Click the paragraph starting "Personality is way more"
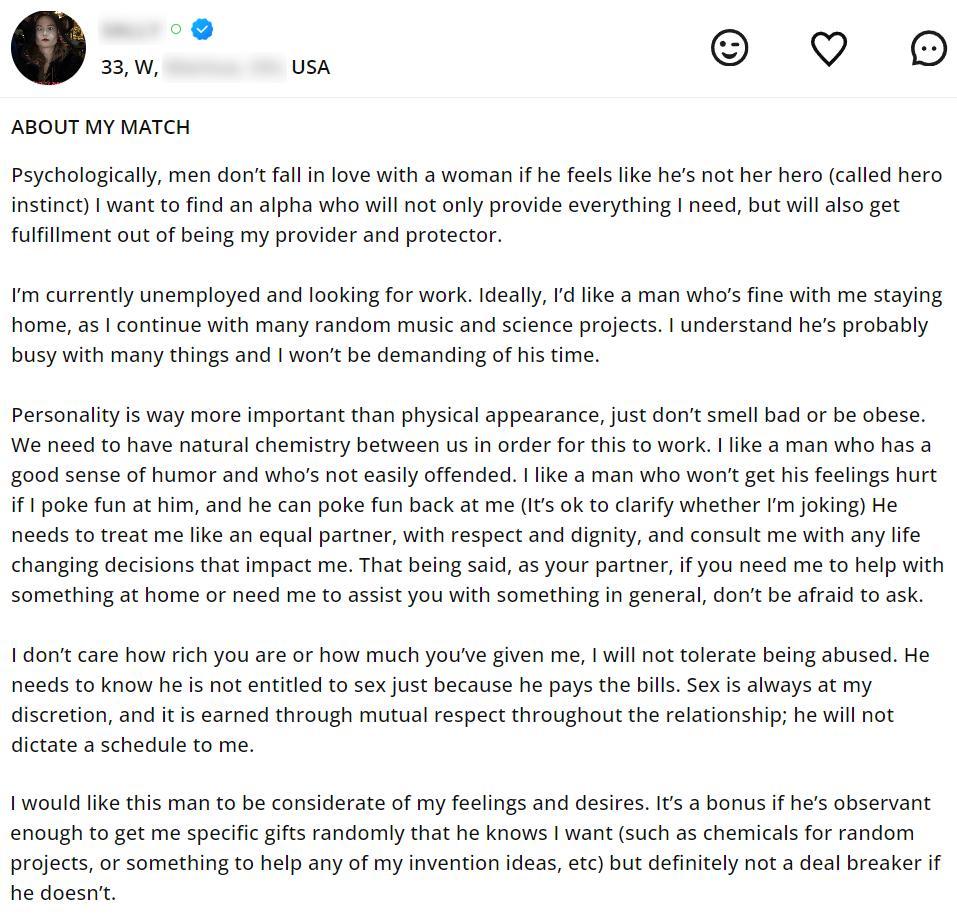This screenshot has width=957, height=923. pos(400,505)
